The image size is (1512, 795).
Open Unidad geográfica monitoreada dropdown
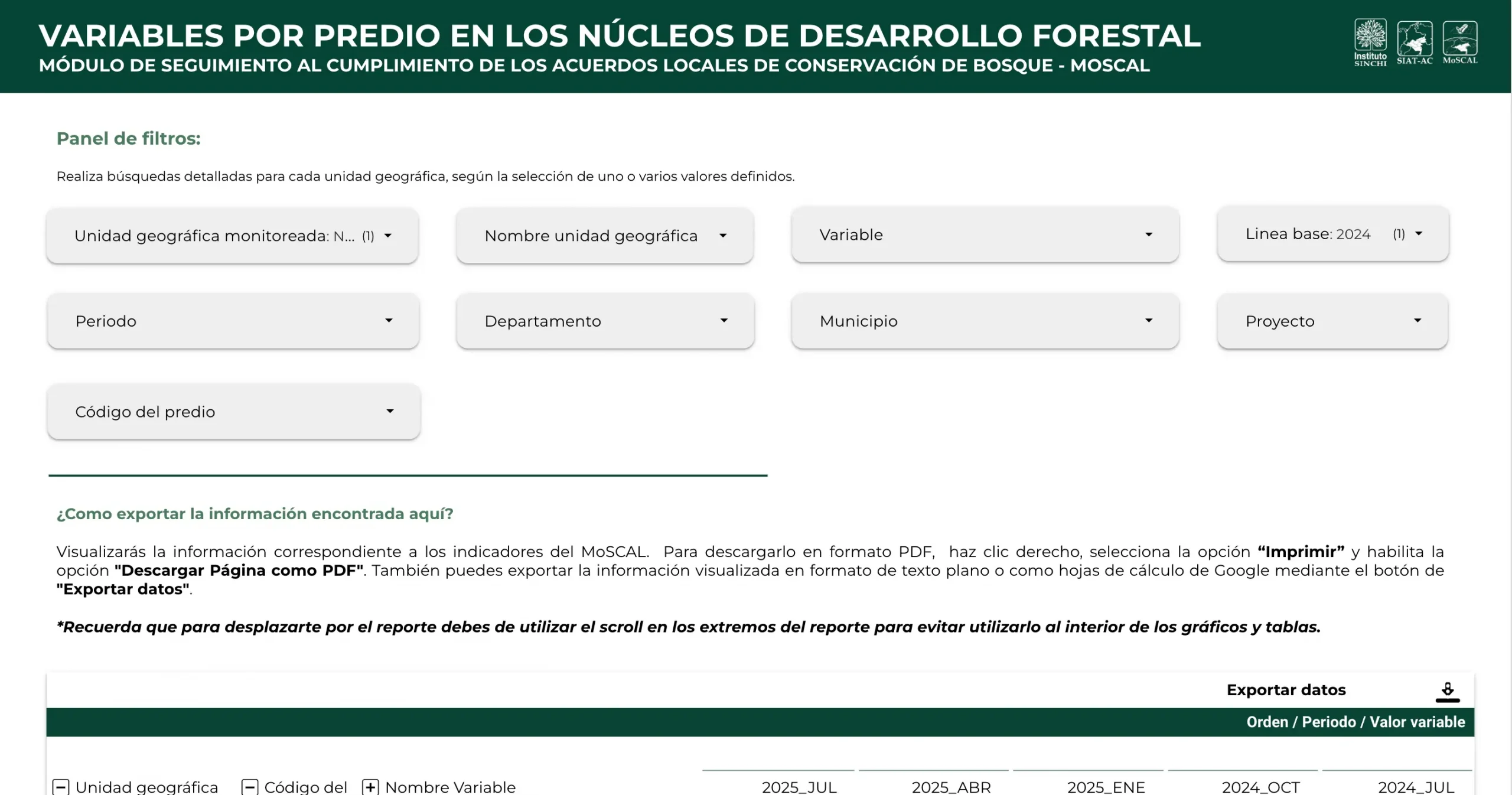(233, 236)
